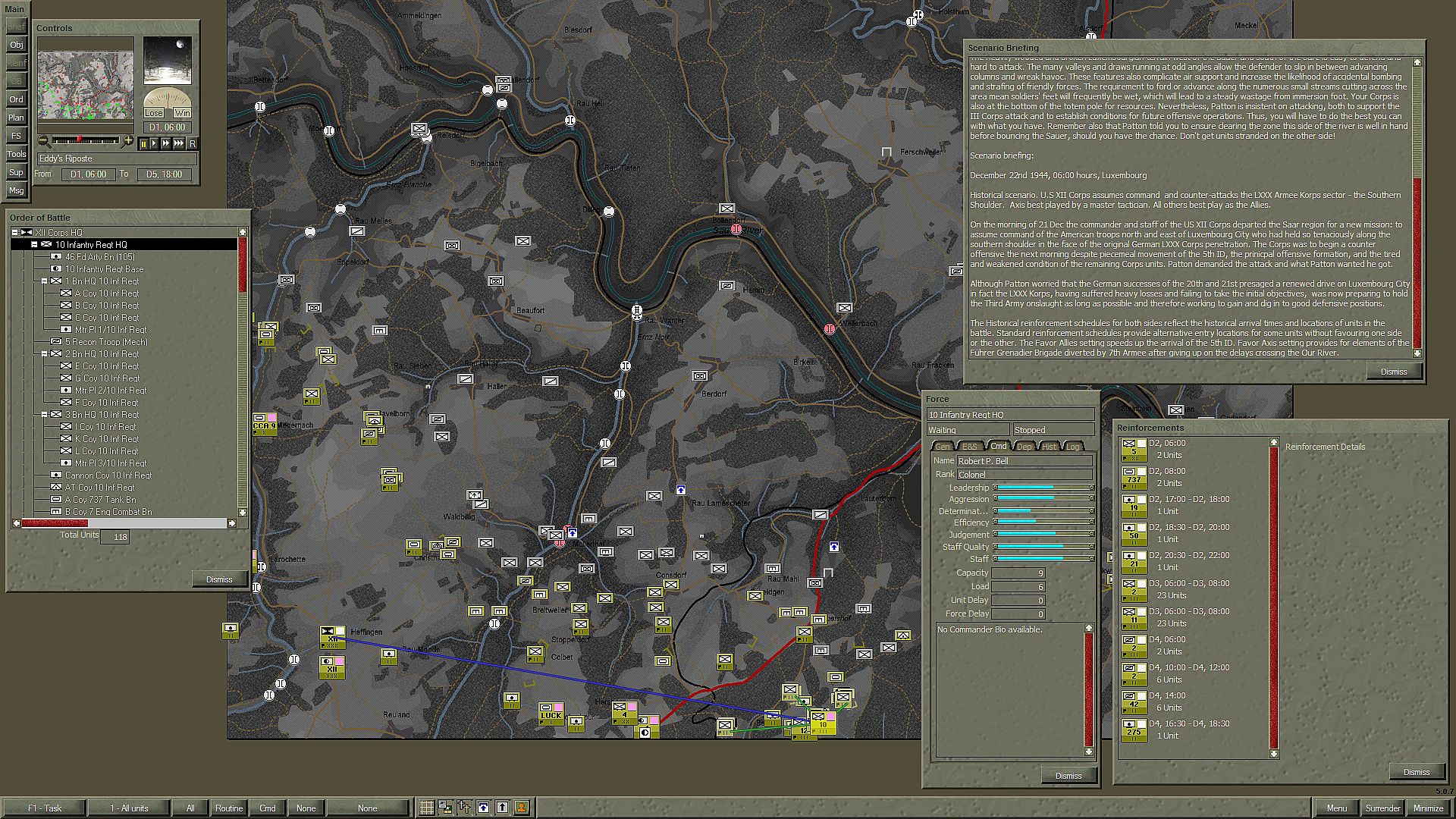Click the Surrender button
The image size is (1456, 819).
(1382, 808)
